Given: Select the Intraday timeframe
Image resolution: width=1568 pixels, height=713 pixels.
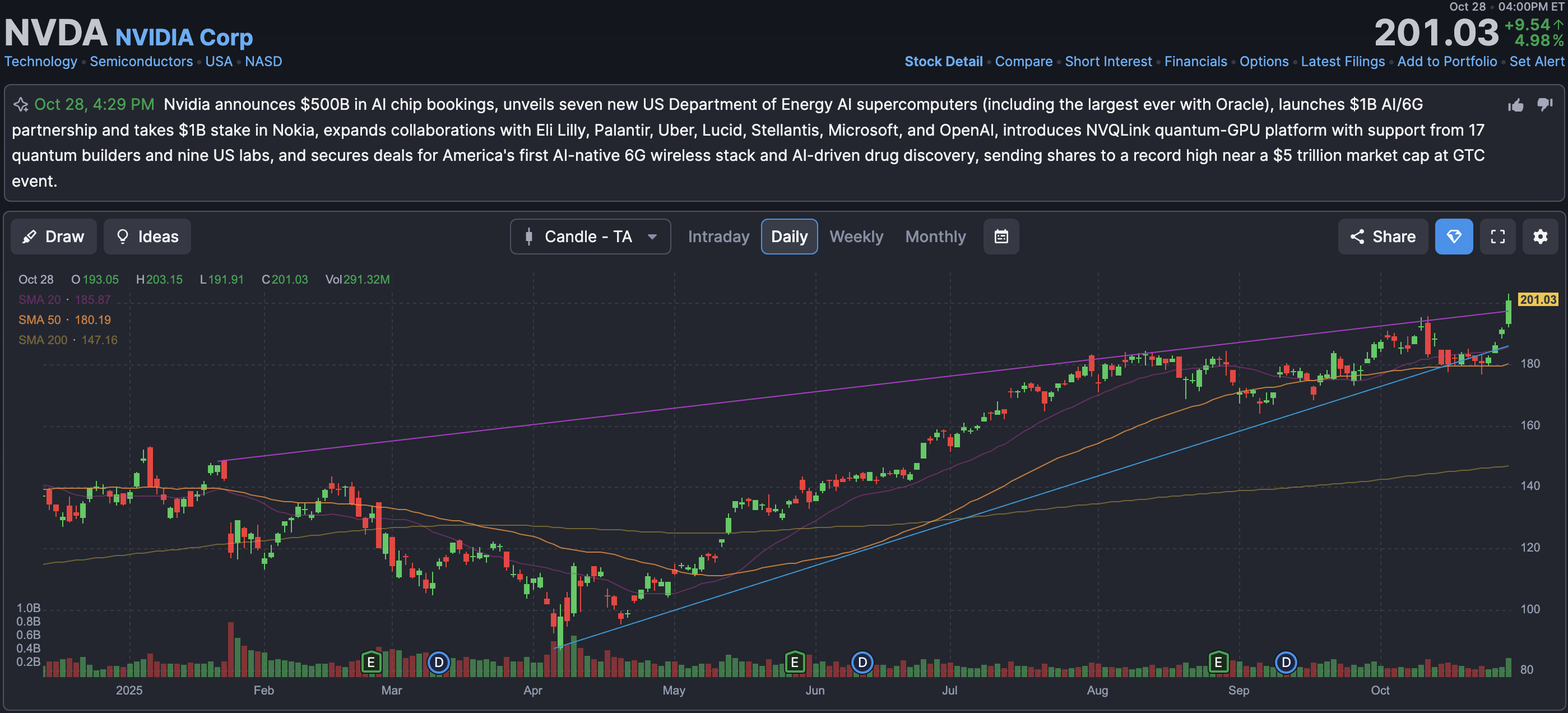Looking at the screenshot, I should (718, 236).
